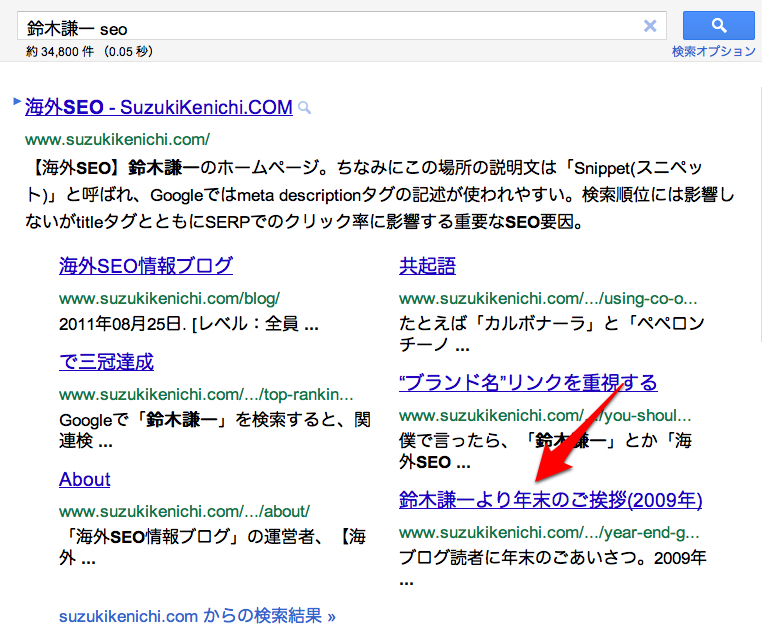Click the URL ending in /year-end-g...

coord(549,533)
